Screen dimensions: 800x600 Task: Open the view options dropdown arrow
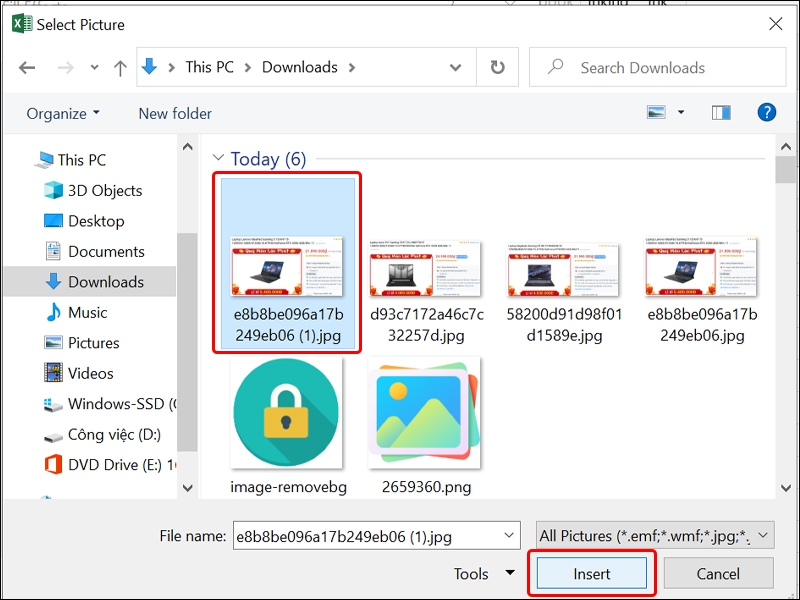pos(681,112)
